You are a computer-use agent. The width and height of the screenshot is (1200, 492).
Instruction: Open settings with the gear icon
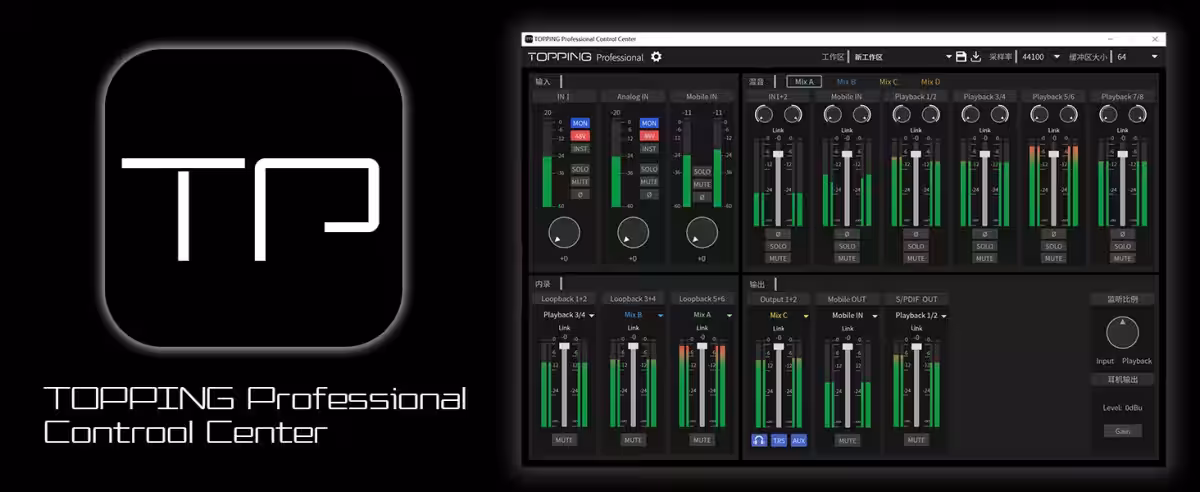pos(656,57)
